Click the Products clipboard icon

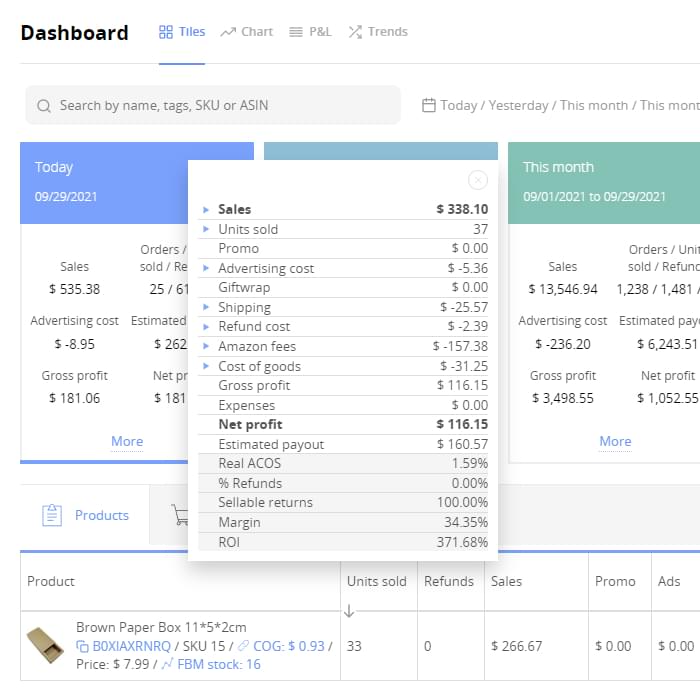tap(52, 515)
